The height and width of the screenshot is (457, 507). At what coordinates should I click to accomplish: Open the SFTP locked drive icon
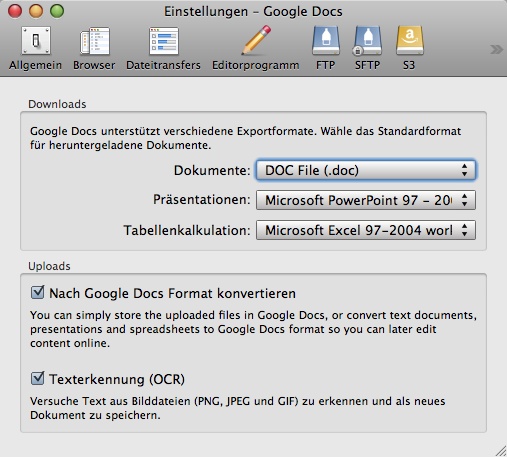[x=367, y=41]
